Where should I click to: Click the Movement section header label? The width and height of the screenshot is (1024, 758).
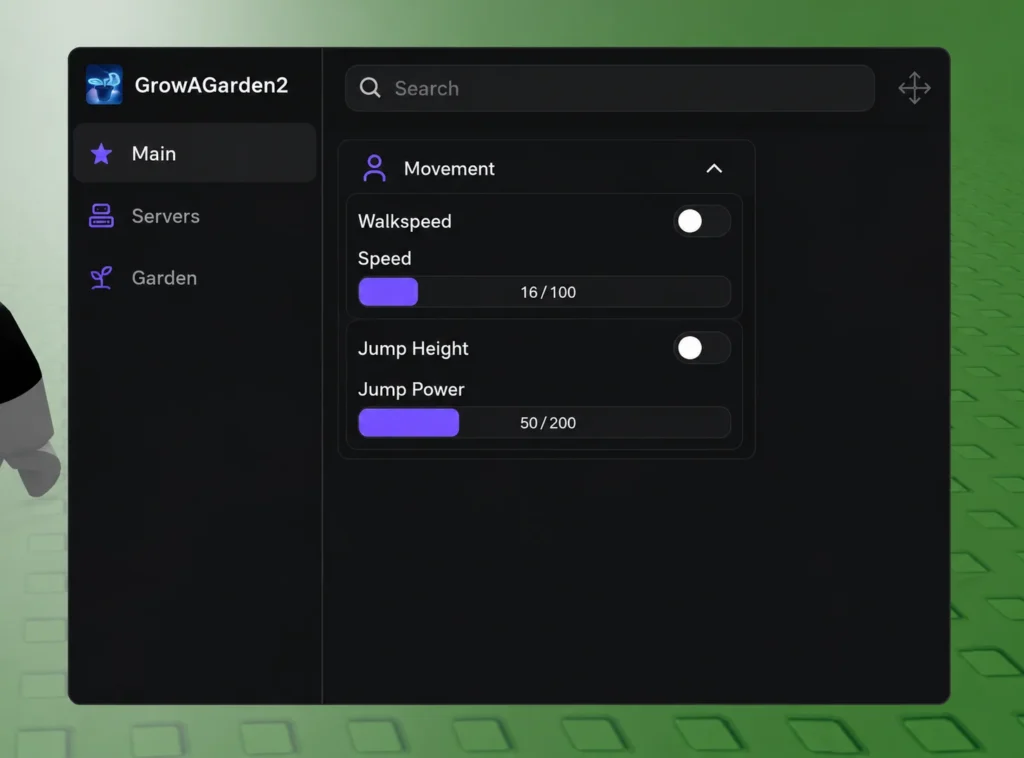coord(449,169)
